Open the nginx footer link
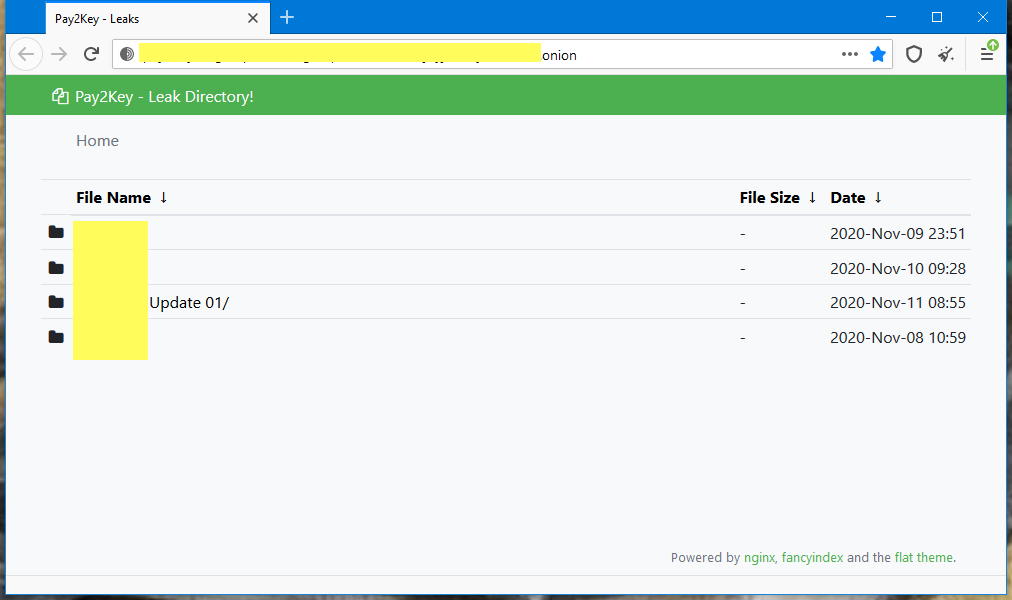Screen dimensions: 1012x600 (x=759, y=557)
